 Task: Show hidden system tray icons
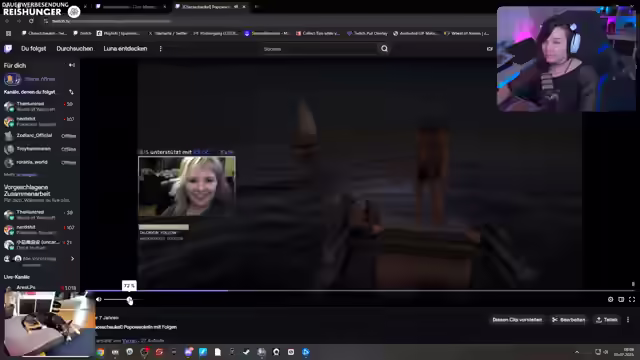tap(577, 352)
